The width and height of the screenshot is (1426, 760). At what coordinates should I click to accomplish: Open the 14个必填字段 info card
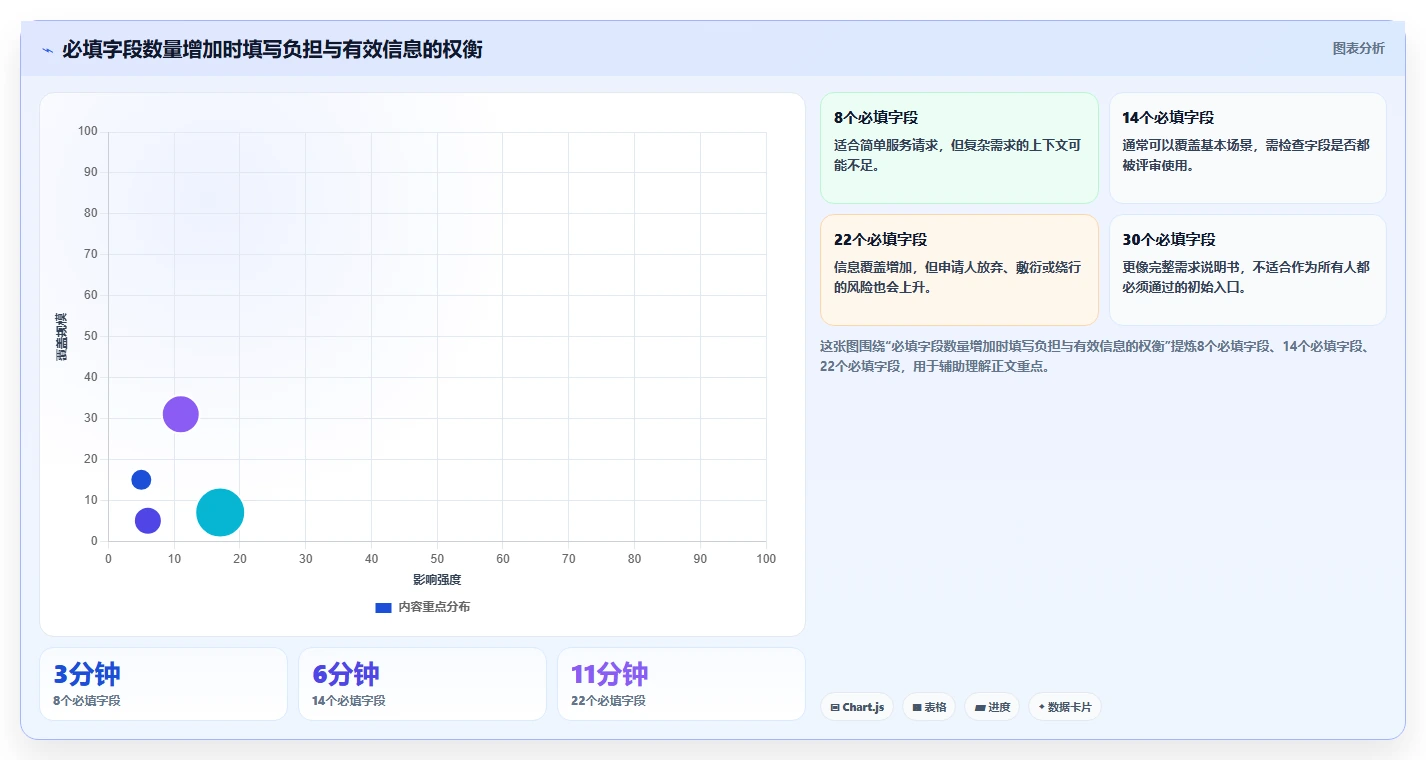pyautogui.click(x=1247, y=148)
